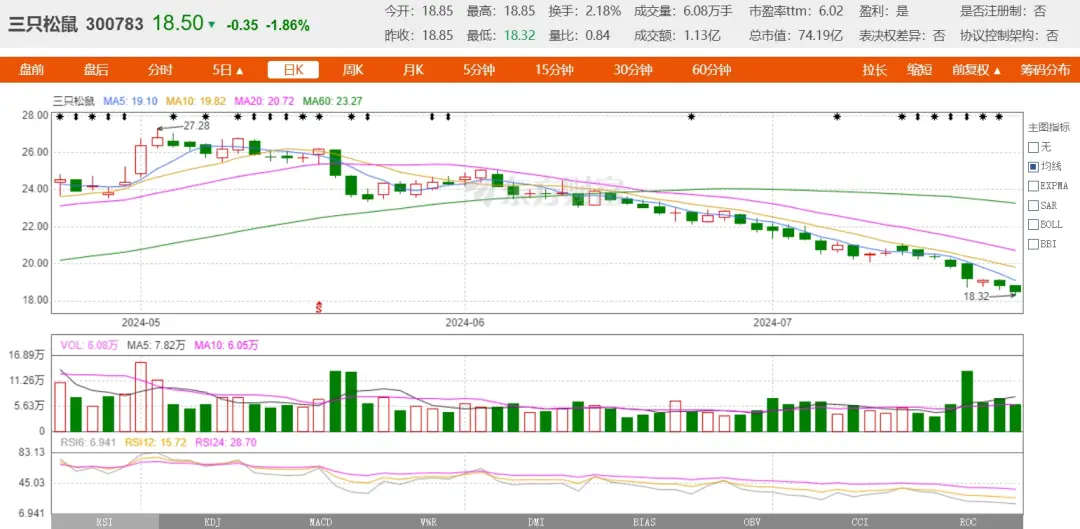
Task: Select the MACD indicator tab
Action: coord(320,522)
